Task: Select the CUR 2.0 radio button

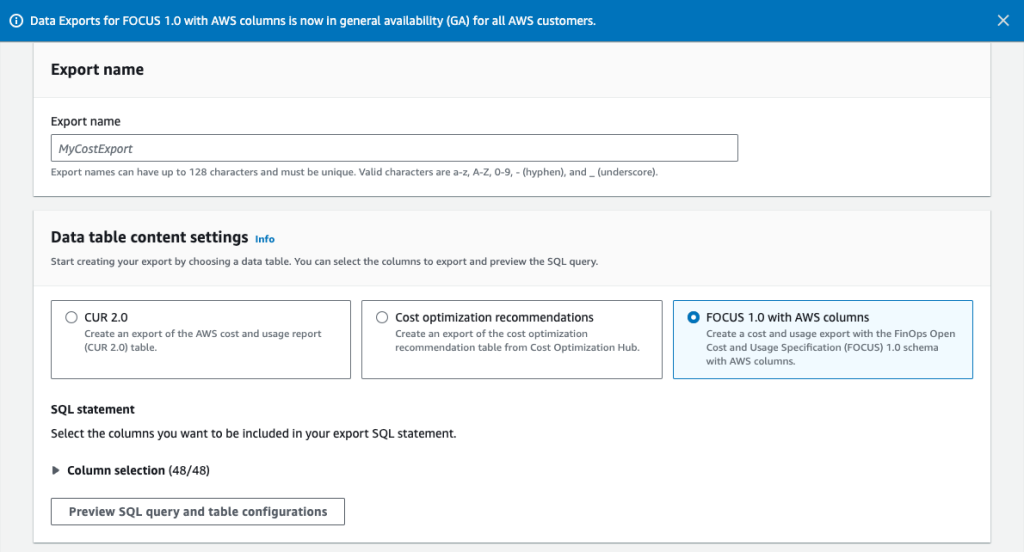Action: pyautogui.click(x=71, y=318)
